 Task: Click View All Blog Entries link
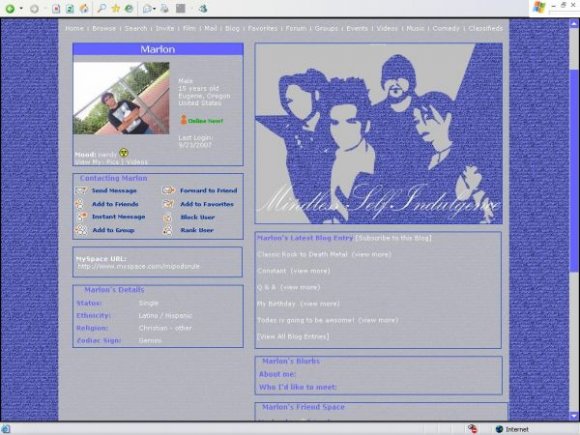tap(293, 337)
